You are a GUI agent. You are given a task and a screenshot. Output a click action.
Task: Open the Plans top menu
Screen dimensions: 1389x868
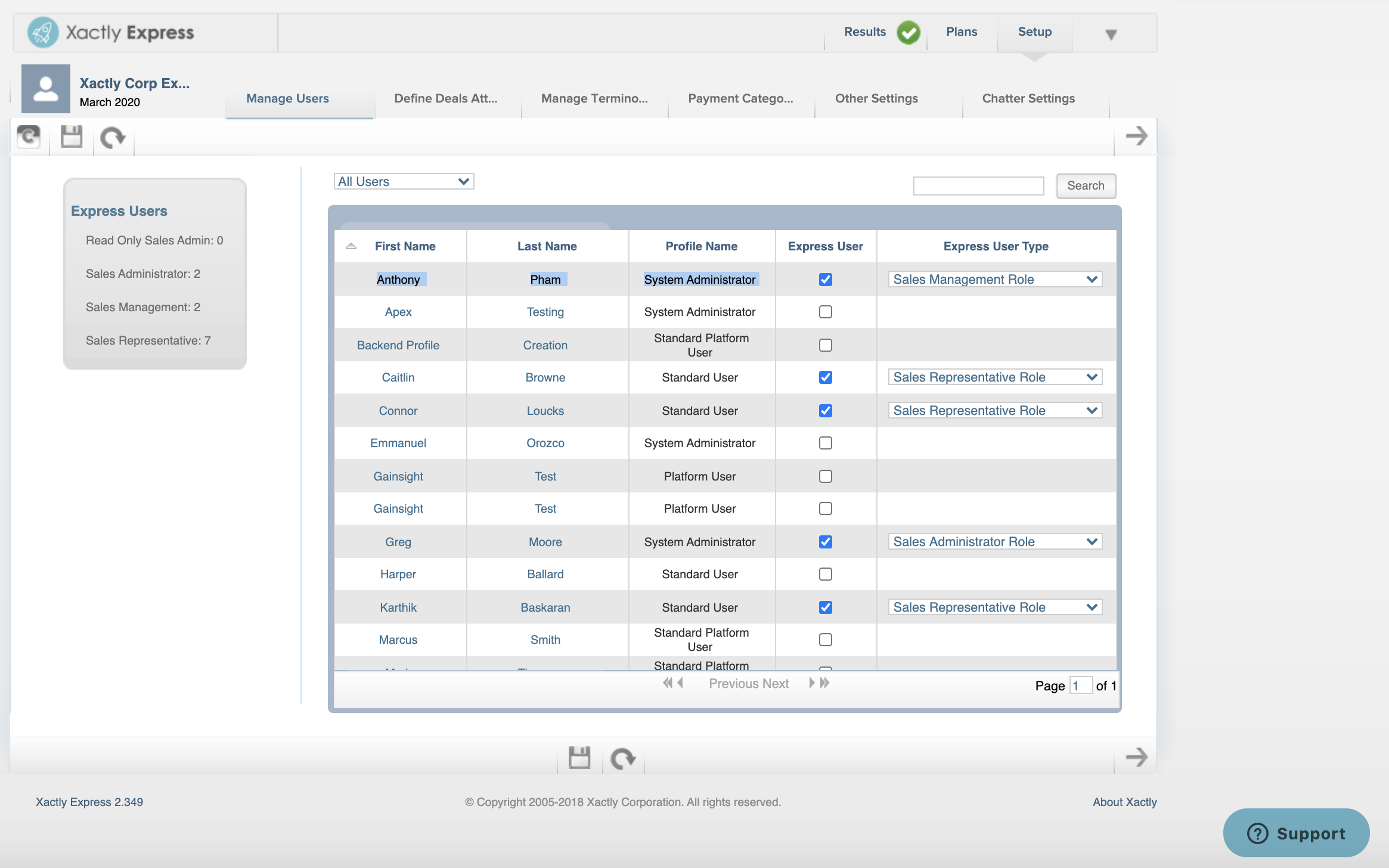(x=962, y=32)
